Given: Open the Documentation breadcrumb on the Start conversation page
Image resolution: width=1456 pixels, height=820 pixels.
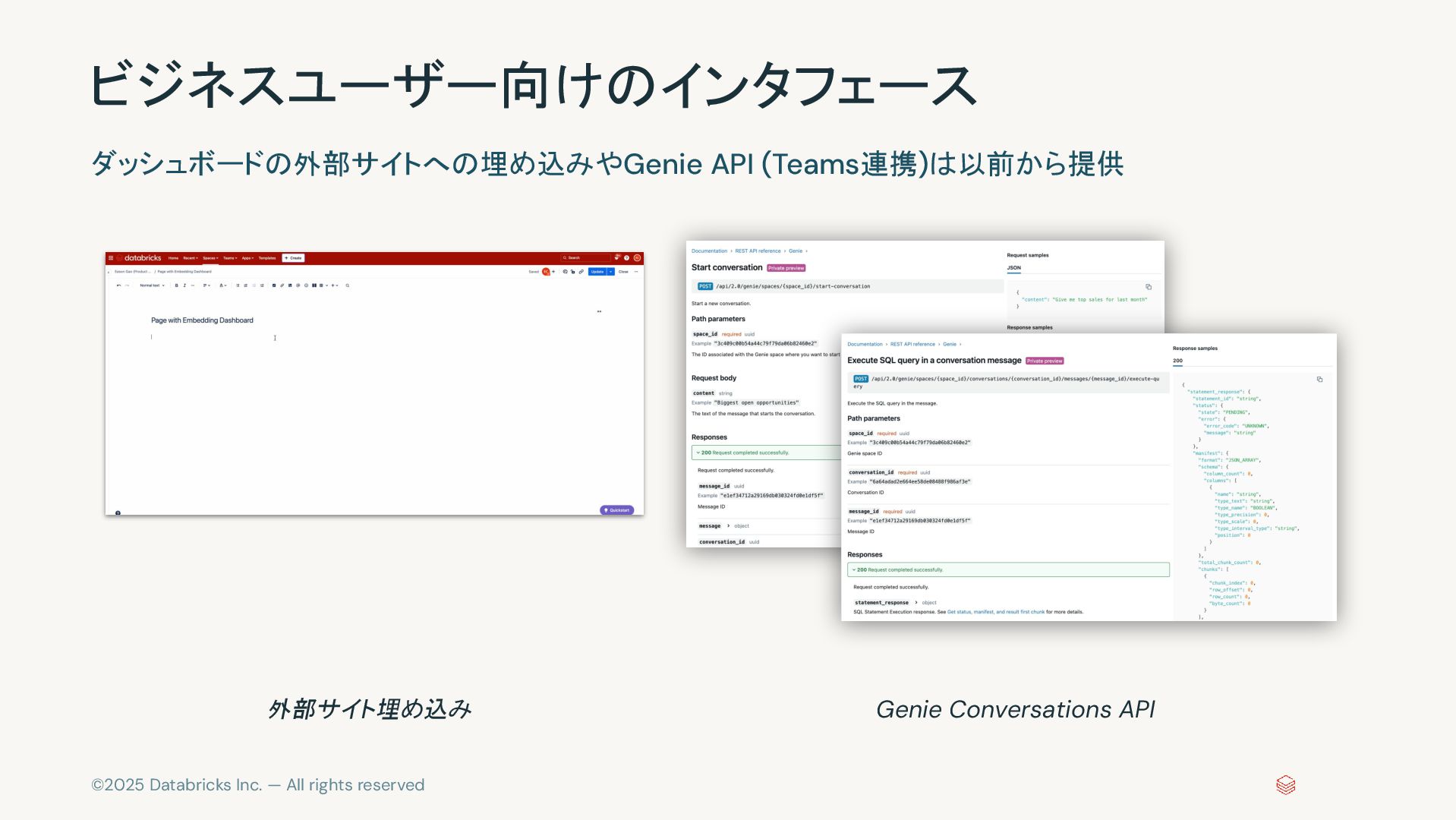Looking at the screenshot, I should [710, 251].
